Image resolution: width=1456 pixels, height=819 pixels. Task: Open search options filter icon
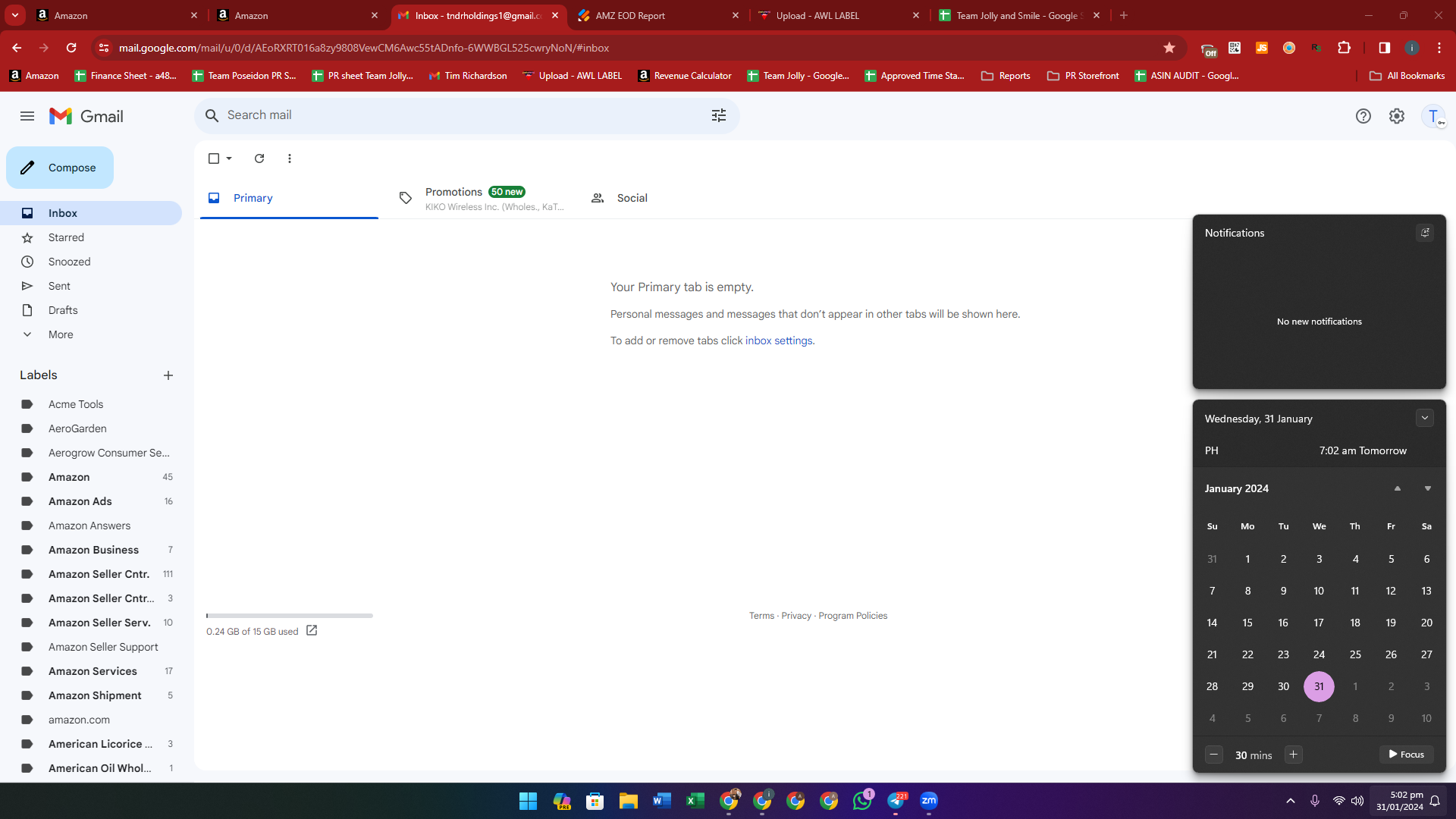719,115
